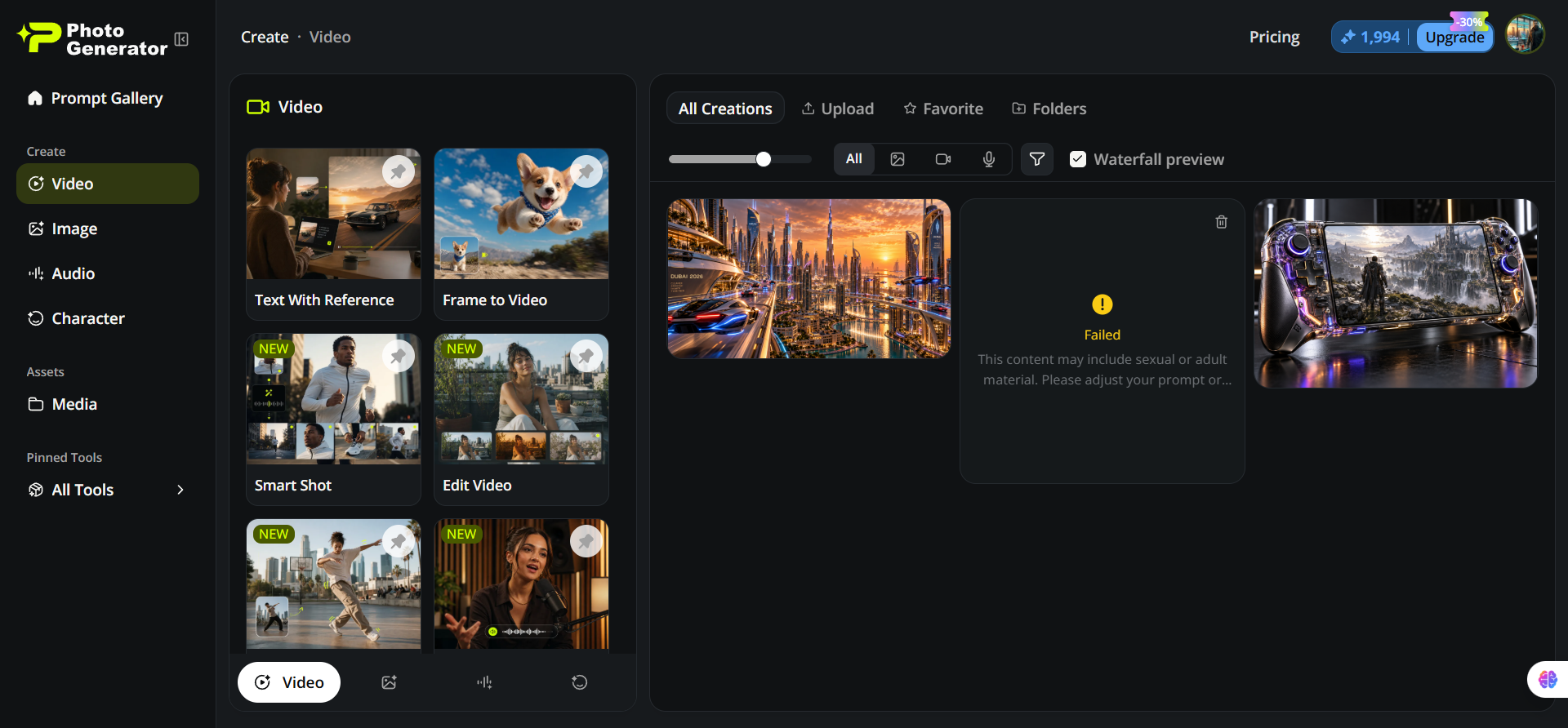Pin the Text With Reference tool

399,171
